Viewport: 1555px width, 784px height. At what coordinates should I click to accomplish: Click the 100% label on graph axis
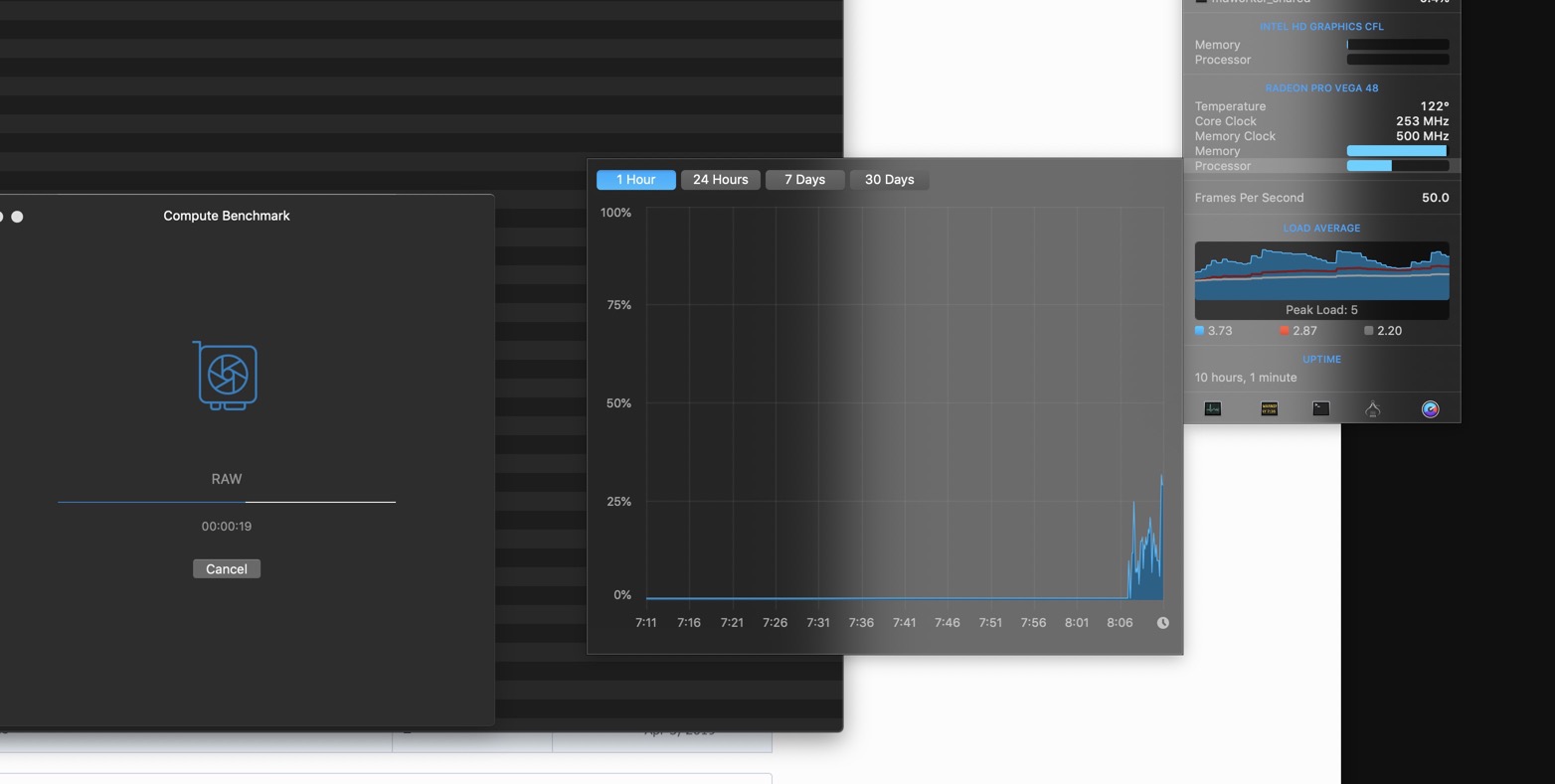(x=615, y=213)
